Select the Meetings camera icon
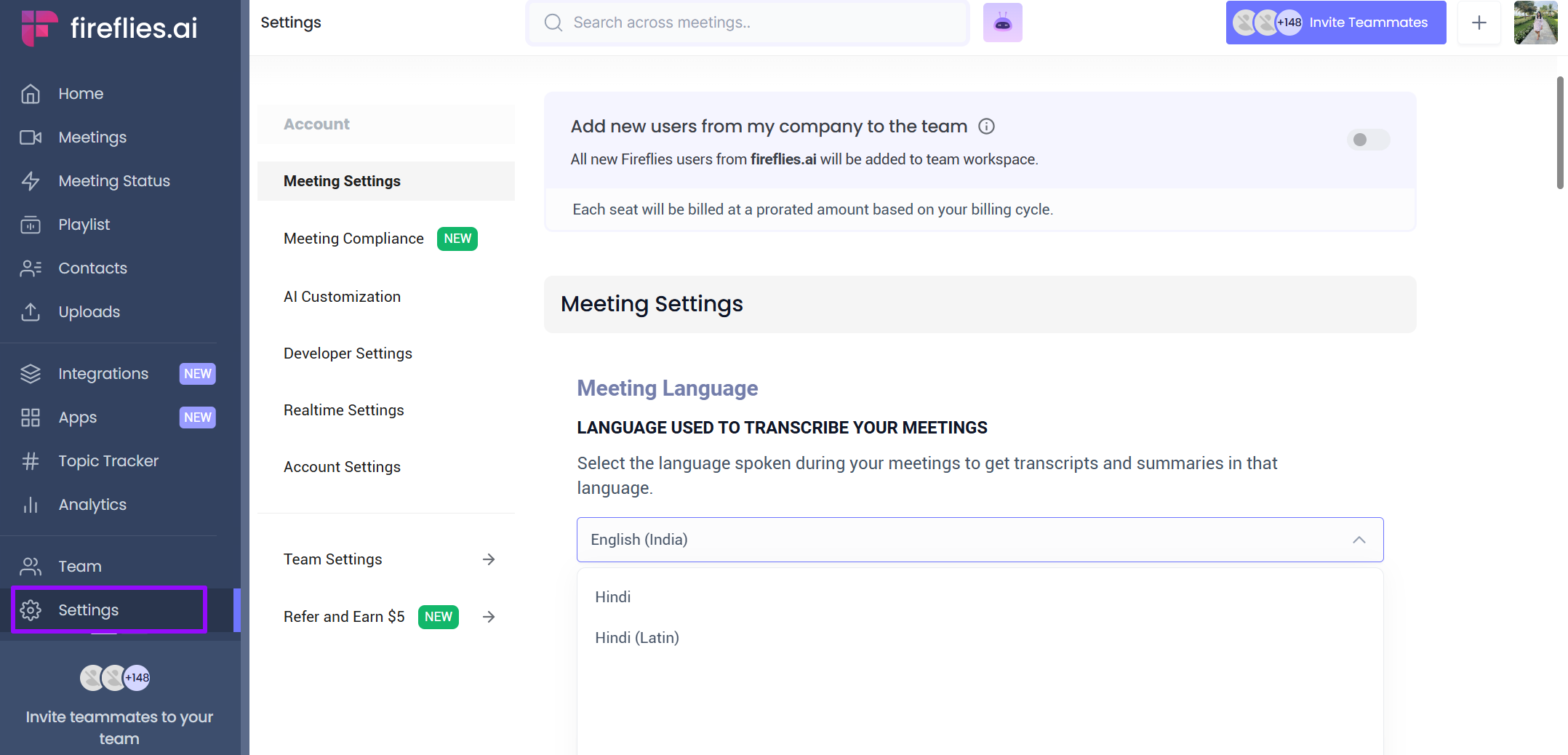1568x755 pixels. click(x=31, y=137)
